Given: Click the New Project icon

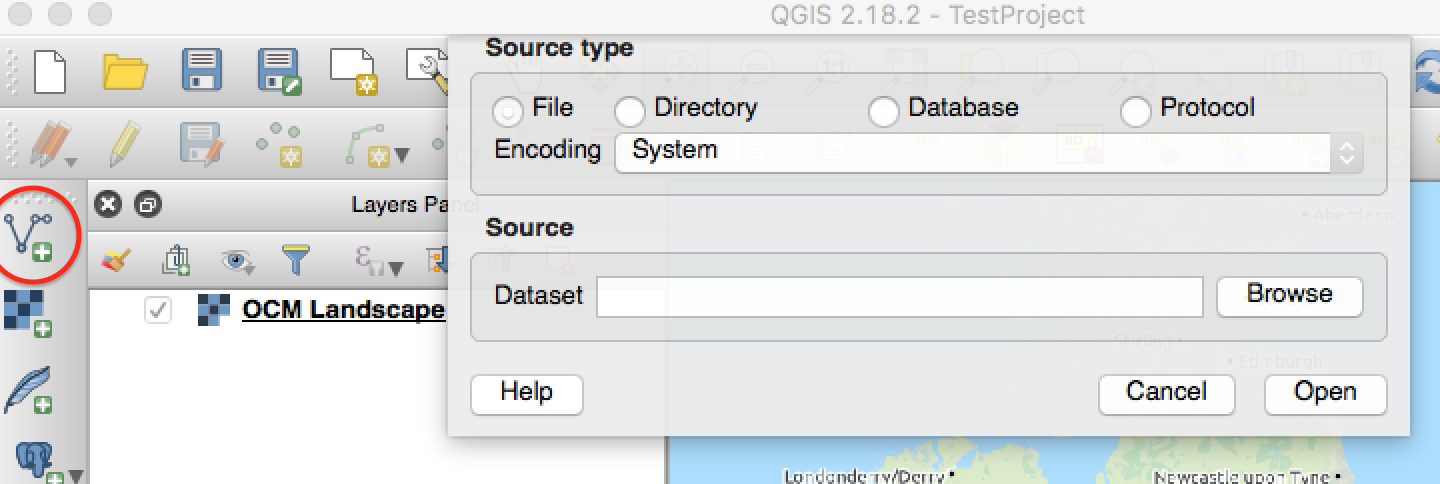Looking at the screenshot, I should point(50,72).
